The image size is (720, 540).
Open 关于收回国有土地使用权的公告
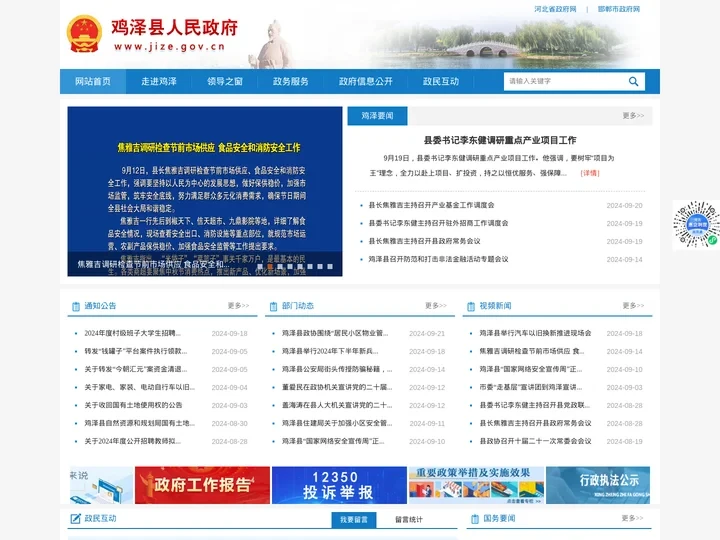[133, 405]
